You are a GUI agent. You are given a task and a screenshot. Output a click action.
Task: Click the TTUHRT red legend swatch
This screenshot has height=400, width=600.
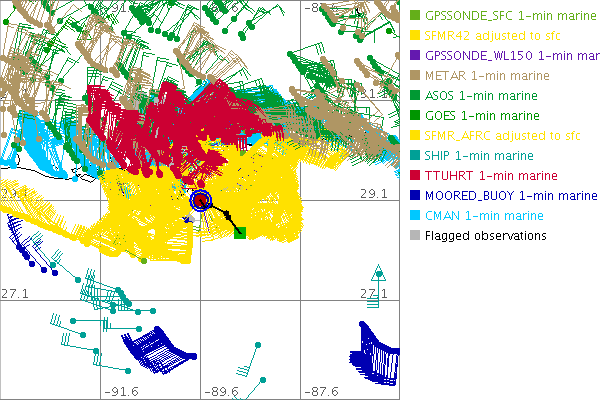pyautogui.click(x=415, y=176)
